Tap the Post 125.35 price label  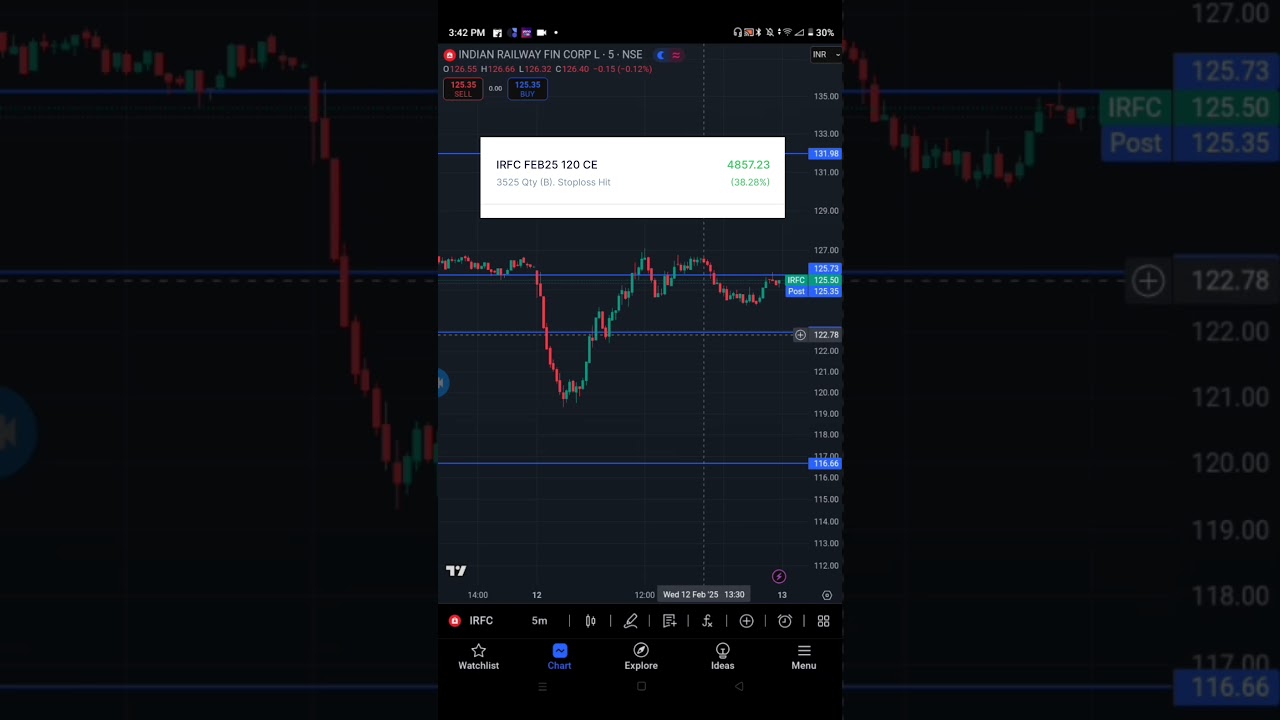813,291
